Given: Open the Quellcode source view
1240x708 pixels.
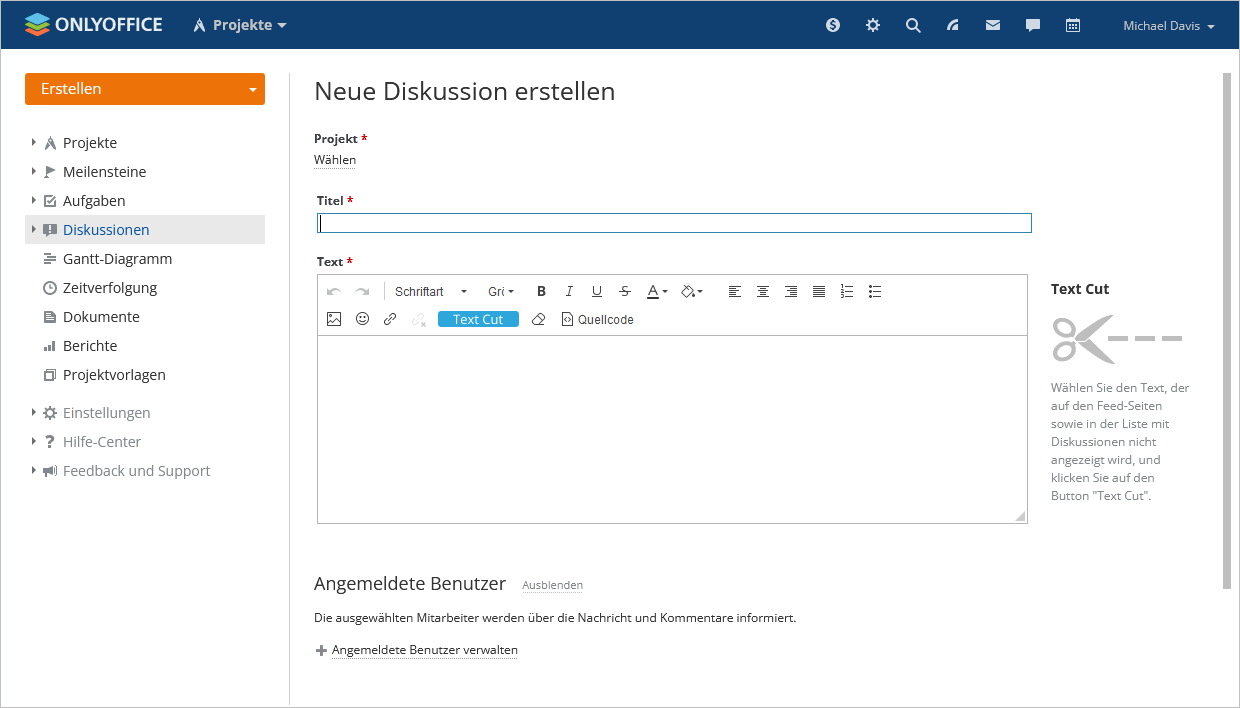Looking at the screenshot, I should (597, 319).
